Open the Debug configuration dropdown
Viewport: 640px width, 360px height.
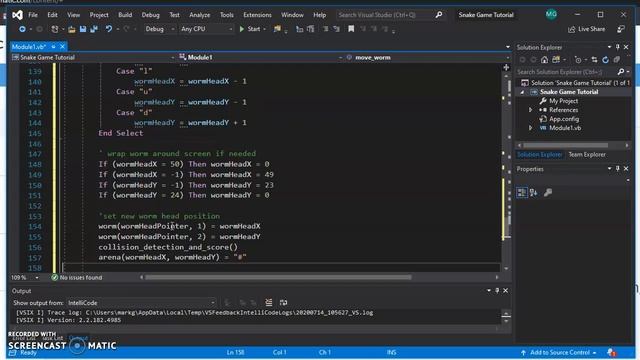(159, 29)
